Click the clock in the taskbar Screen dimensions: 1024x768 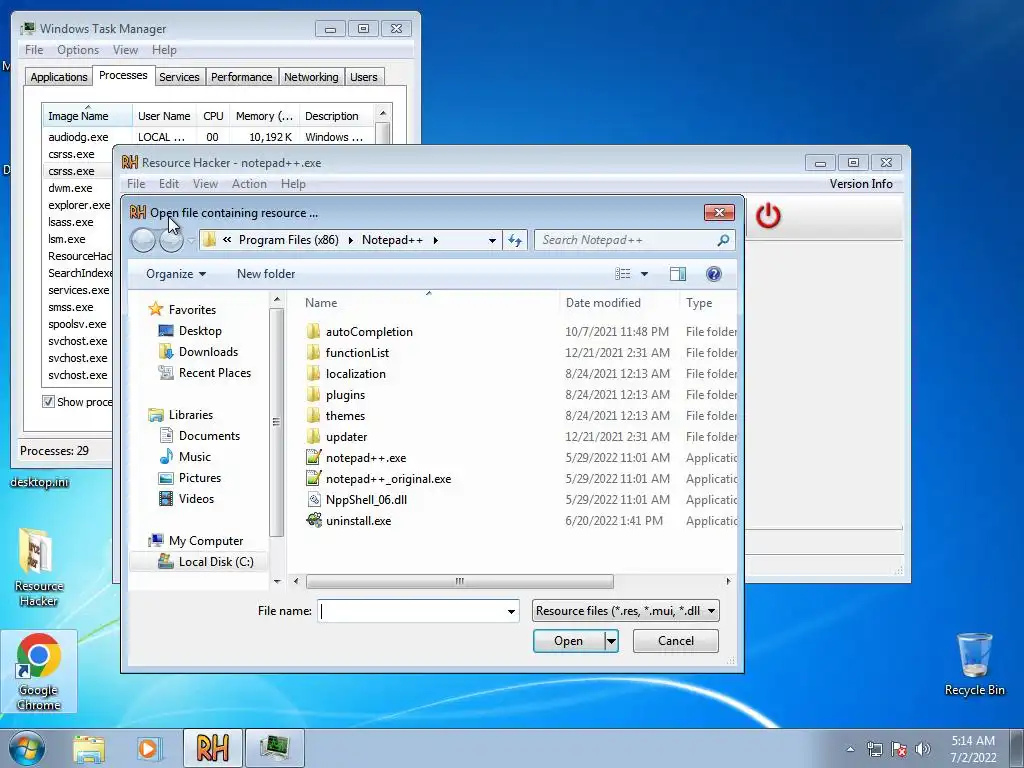click(x=973, y=748)
